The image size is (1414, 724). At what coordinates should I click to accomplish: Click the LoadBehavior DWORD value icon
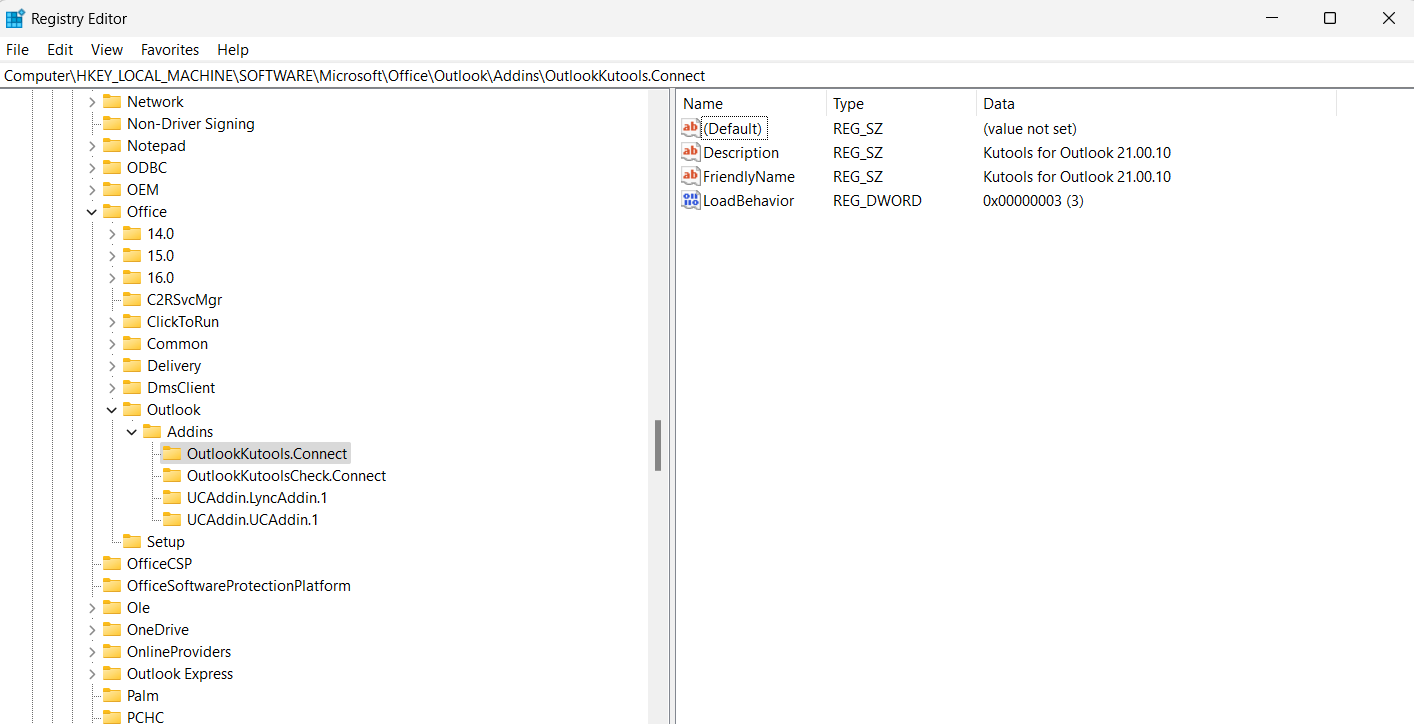(691, 200)
